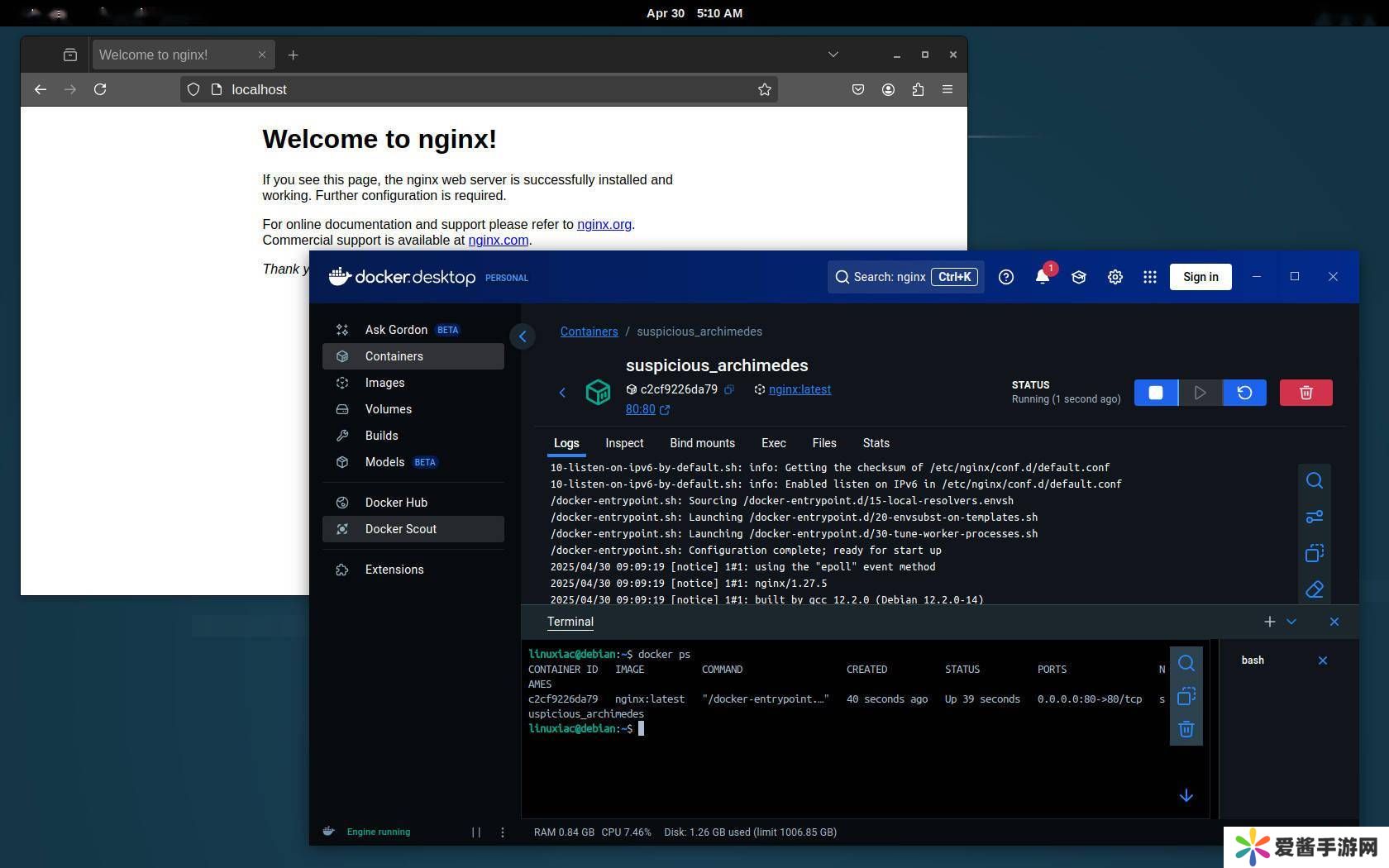The width and height of the screenshot is (1389, 868).
Task: Expand the new terminal options dropdown
Action: click(1291, 622)
